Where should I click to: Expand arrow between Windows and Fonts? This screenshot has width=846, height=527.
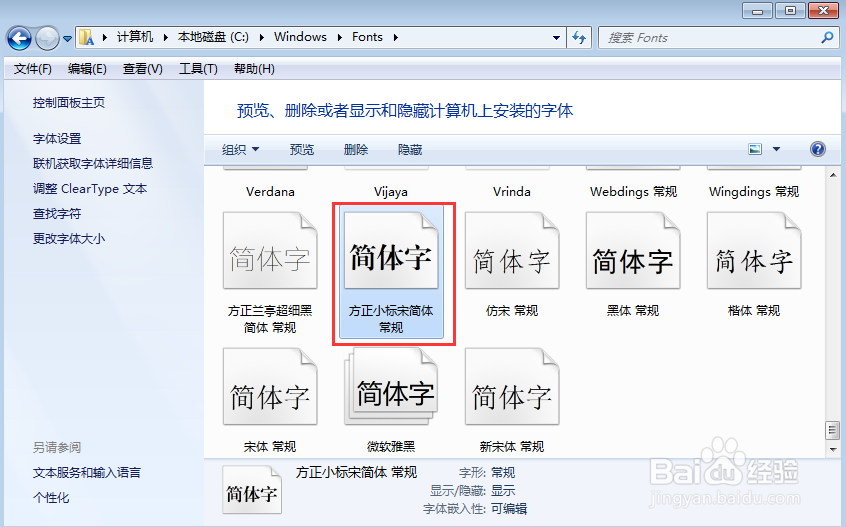(339, 37)
